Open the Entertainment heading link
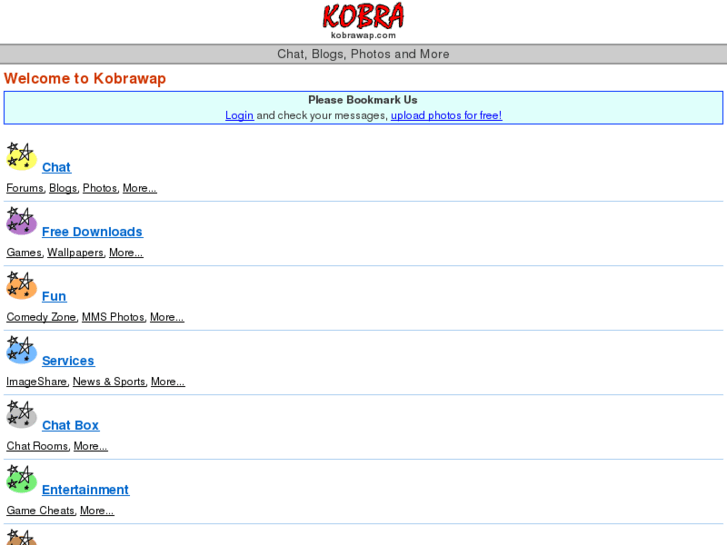The height and width of the screenshot is (545, 727). (x=85, y=490)
